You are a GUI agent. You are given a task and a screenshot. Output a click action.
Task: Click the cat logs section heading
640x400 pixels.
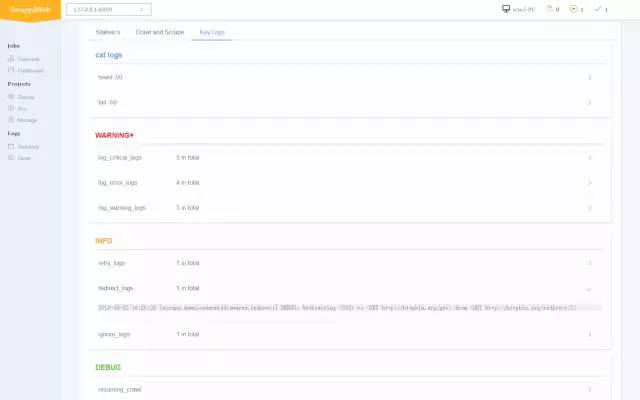point(109,55)
